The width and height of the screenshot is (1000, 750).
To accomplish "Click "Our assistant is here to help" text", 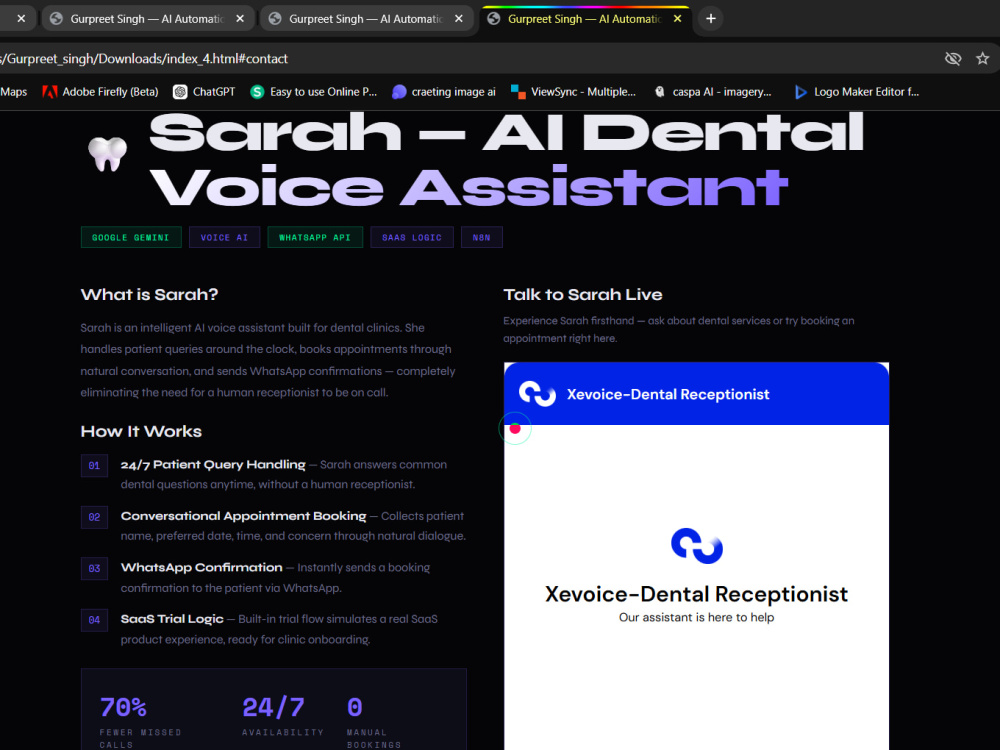I will pos(696,617).
